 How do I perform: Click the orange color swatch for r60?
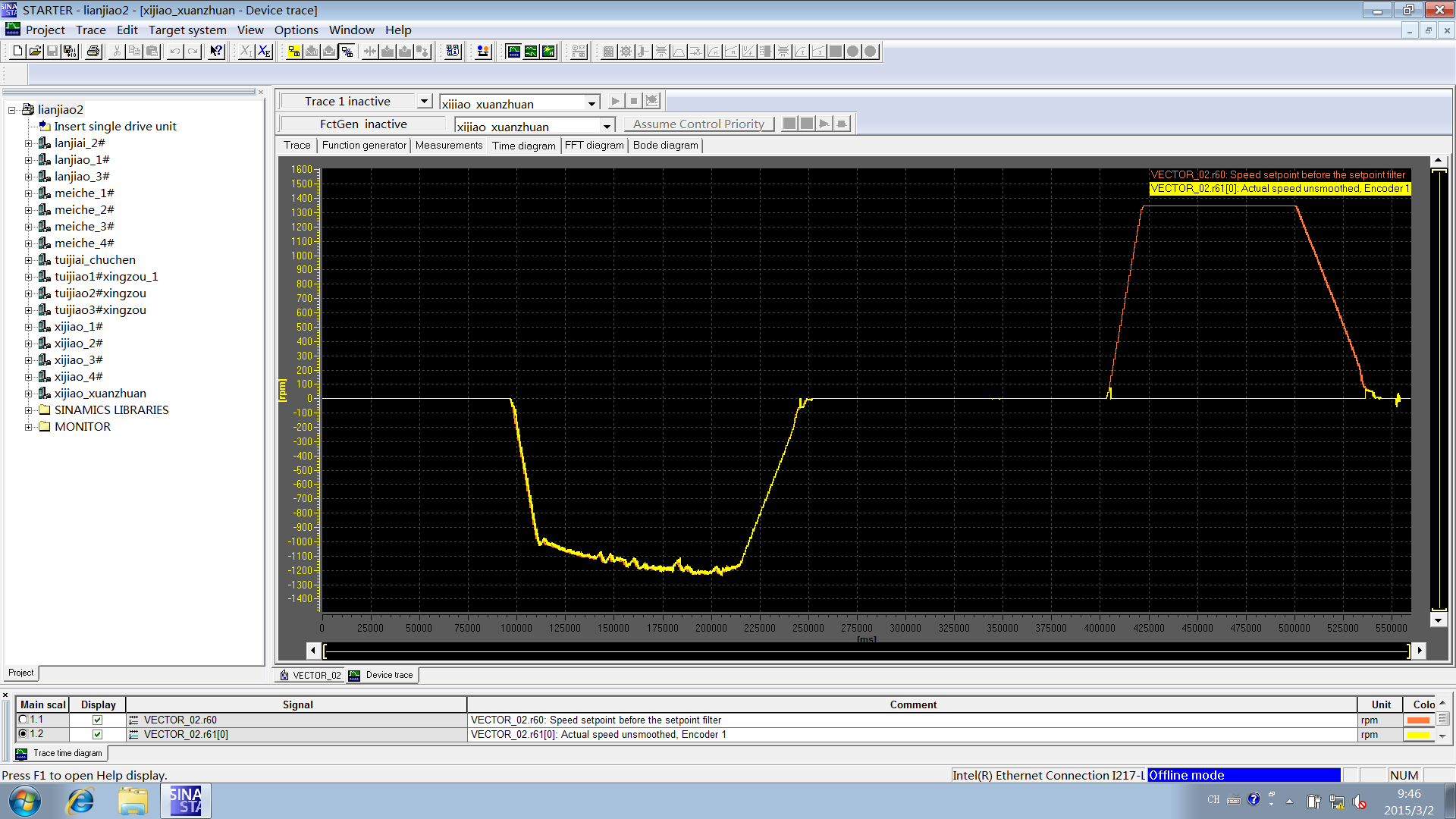pos(1417,720)
